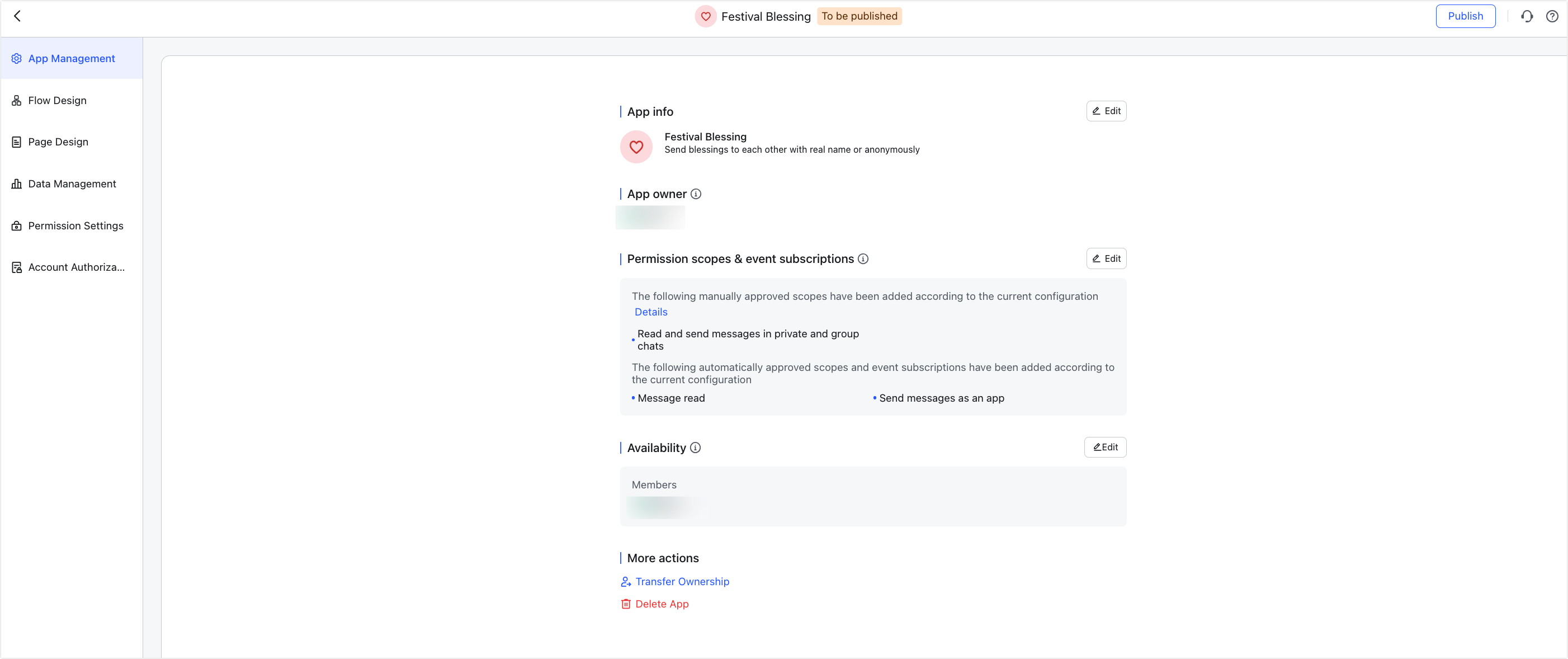Open Permission Settings

click(x=75, y=226)
